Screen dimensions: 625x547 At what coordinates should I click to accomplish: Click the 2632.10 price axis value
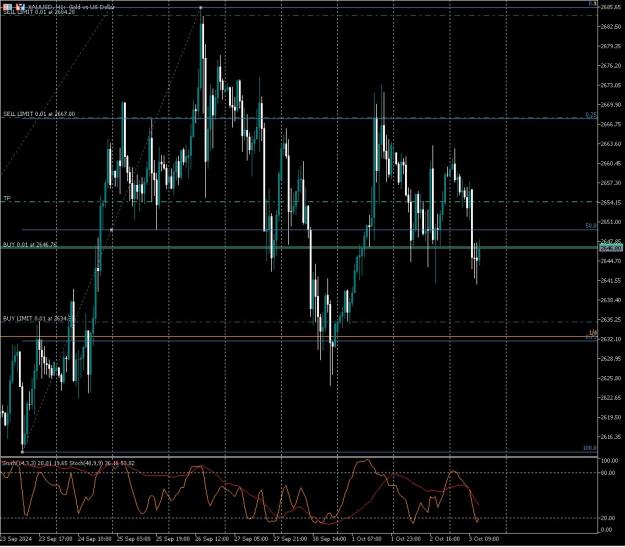tap(611, 339)
